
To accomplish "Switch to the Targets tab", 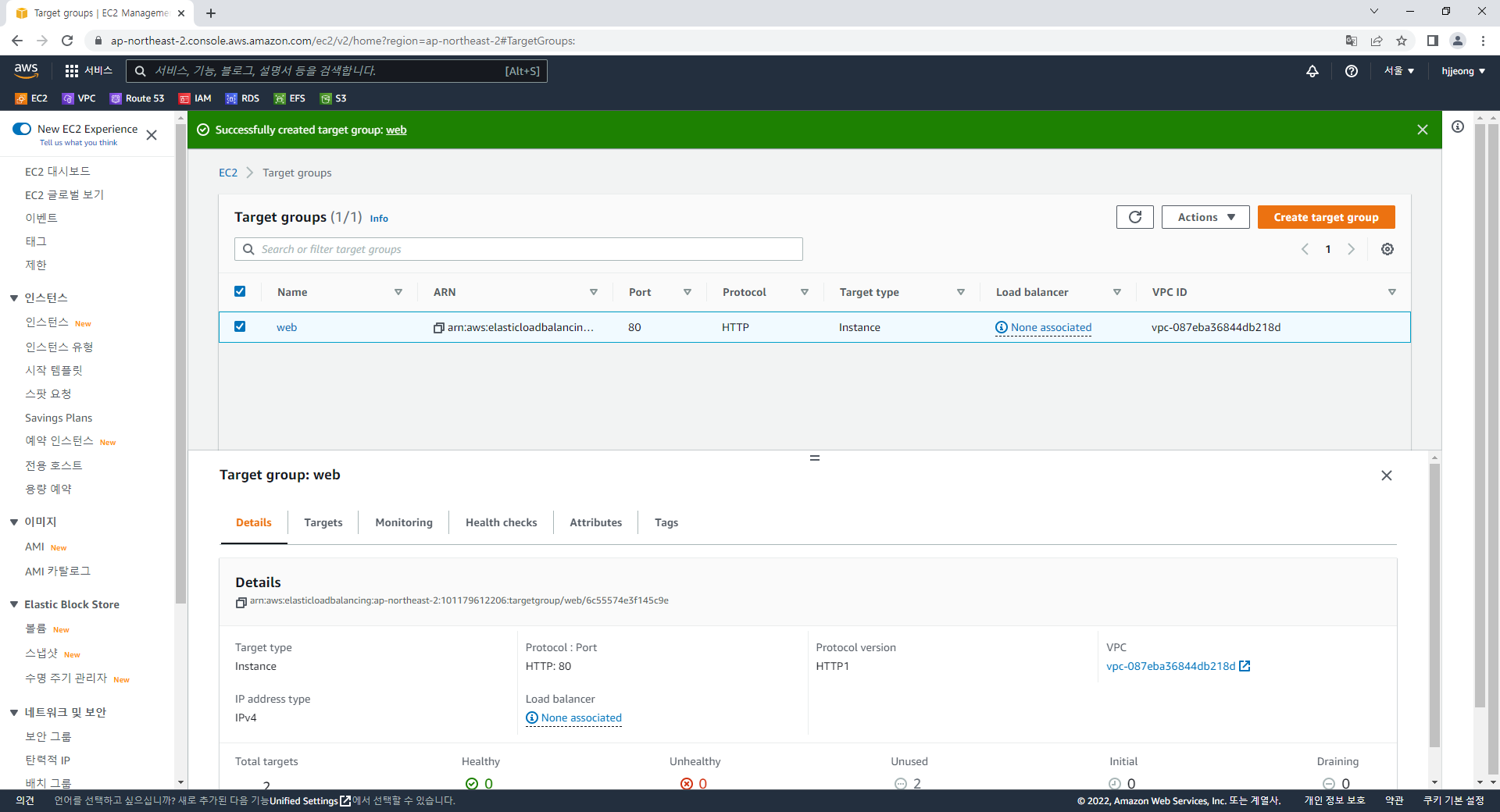I will coord(323,522).
